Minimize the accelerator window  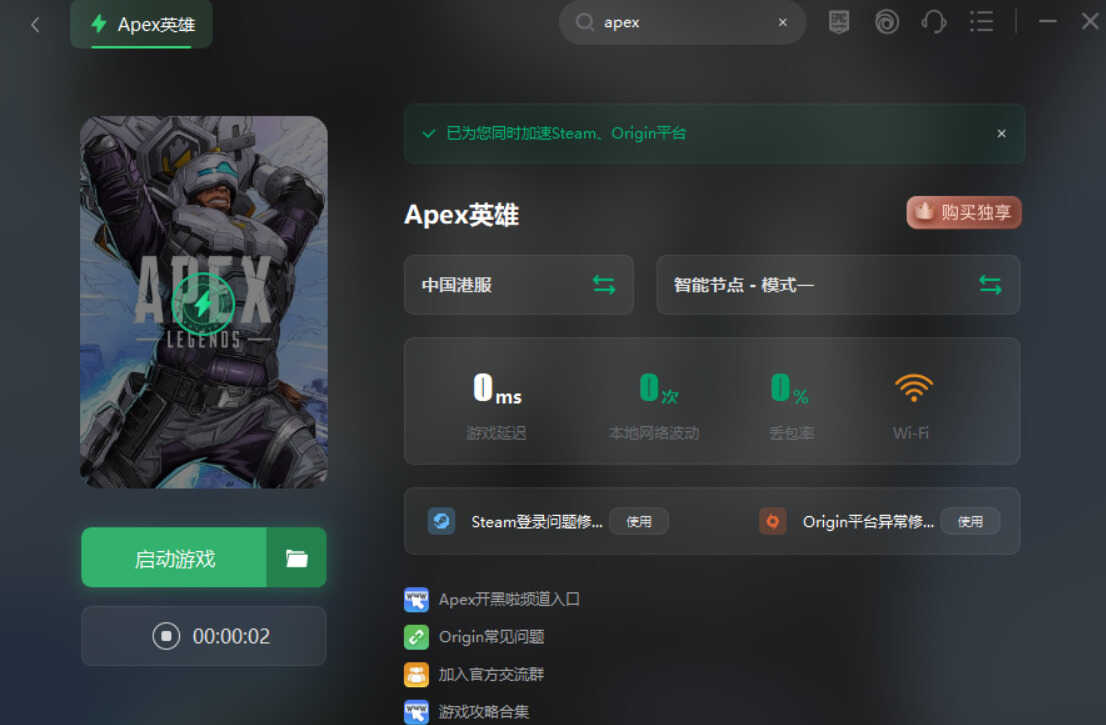pyautogui.click(x=1047, y=22)
